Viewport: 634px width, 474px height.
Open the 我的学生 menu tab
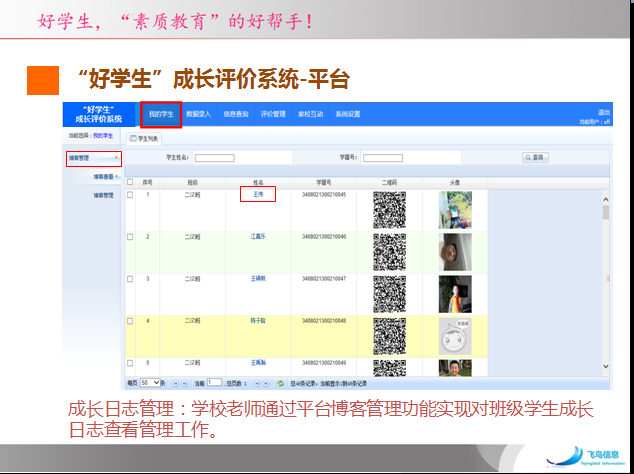(x=160, y=114)
